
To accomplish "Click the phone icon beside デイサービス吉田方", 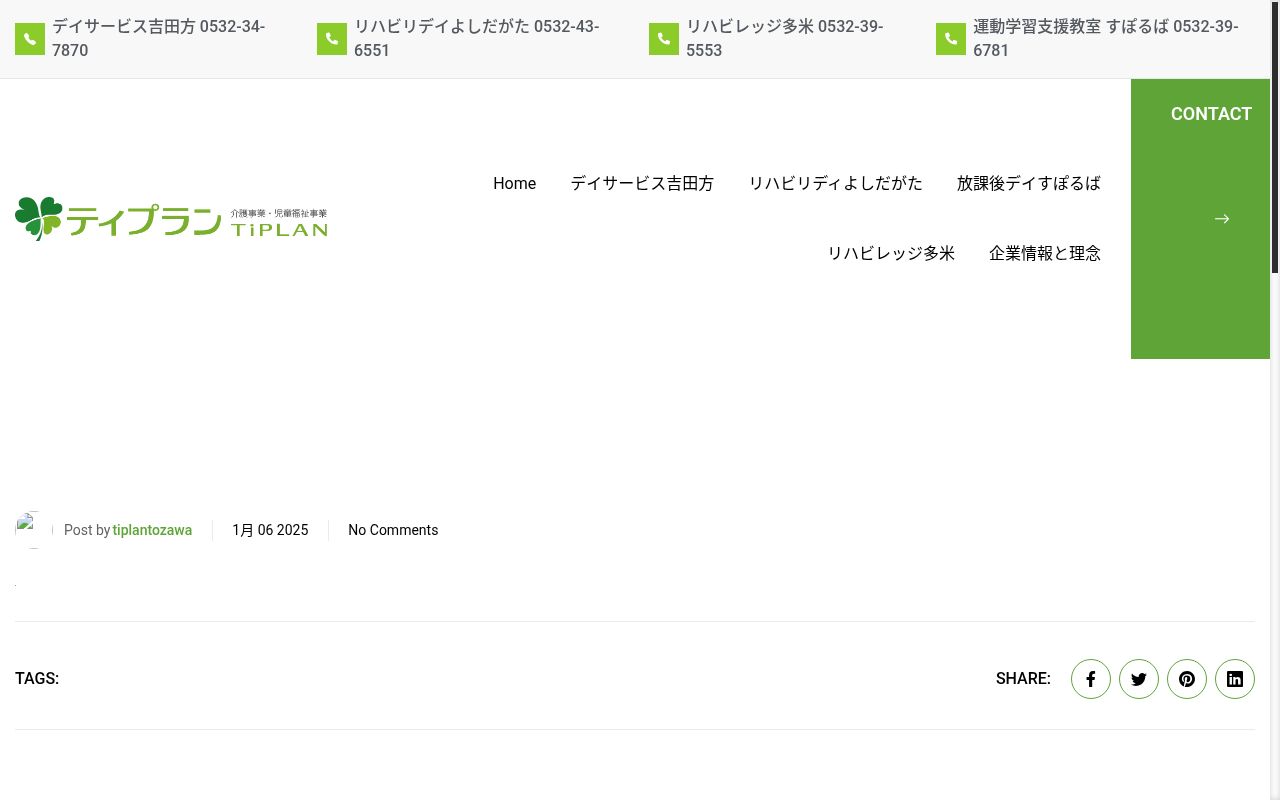I will pos(30,39).
